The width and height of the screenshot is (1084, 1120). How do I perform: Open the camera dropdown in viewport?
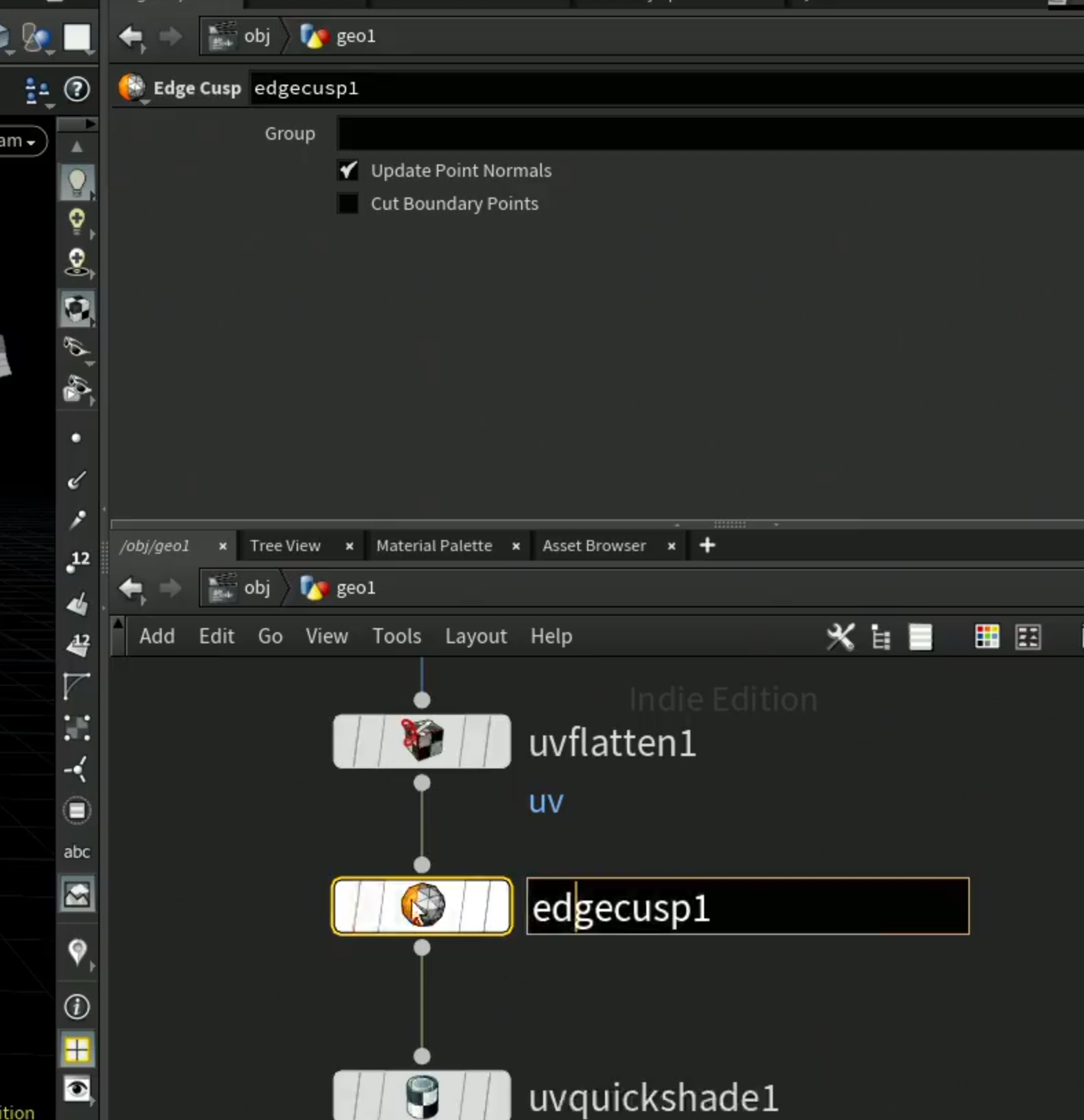click(x=21, y=141)
